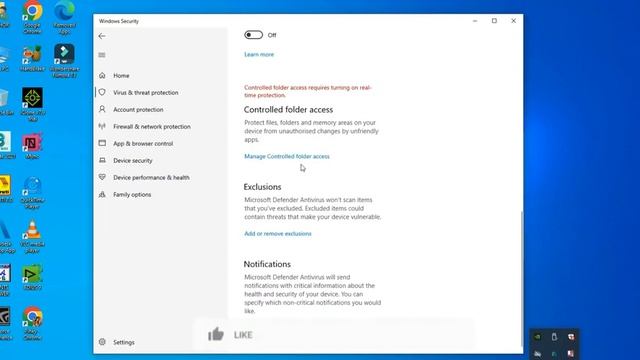Maximize the Windows Security window
The image size is (640, 360).
click(x=494, y=21)
